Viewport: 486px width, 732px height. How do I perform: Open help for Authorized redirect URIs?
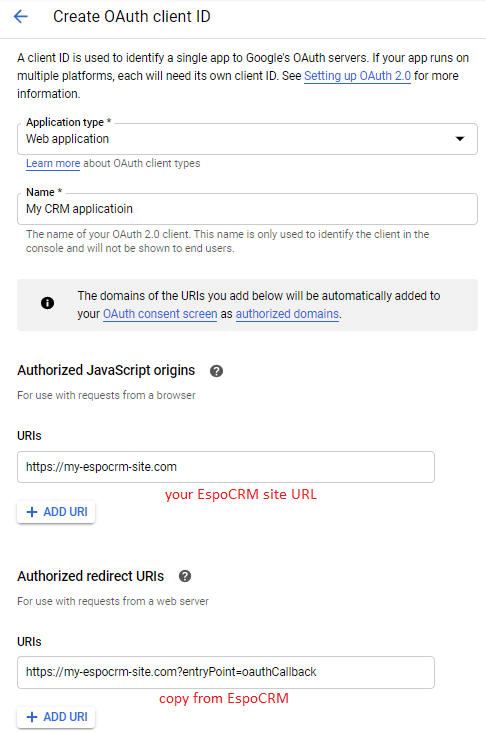pyautogui.click(x=185, y=576)
